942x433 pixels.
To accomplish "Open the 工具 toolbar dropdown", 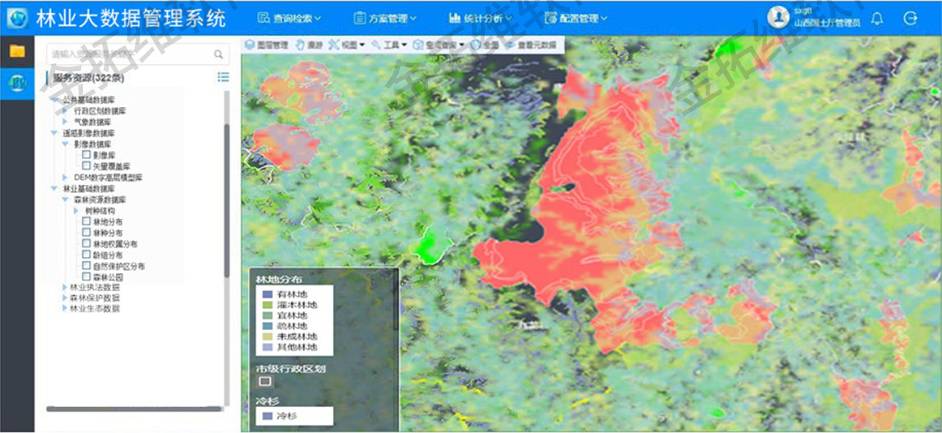I will click(x=388, y=45).
